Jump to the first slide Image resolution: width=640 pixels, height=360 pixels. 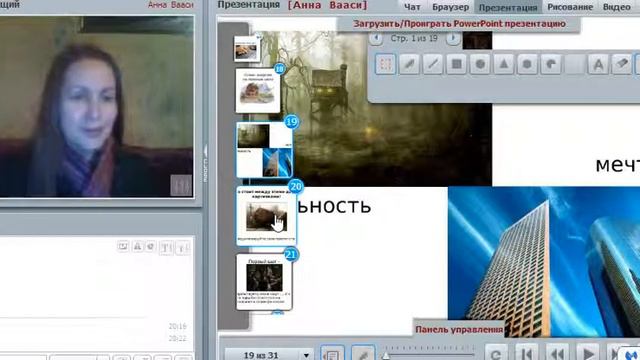526,353
